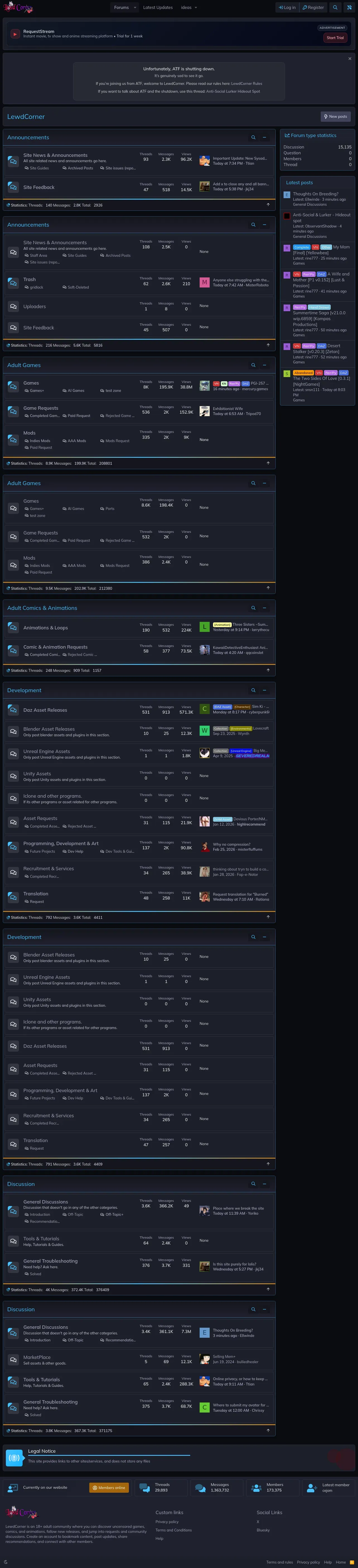
Task: Click the Uploaders forum node icon
Action: click(13, 306)
